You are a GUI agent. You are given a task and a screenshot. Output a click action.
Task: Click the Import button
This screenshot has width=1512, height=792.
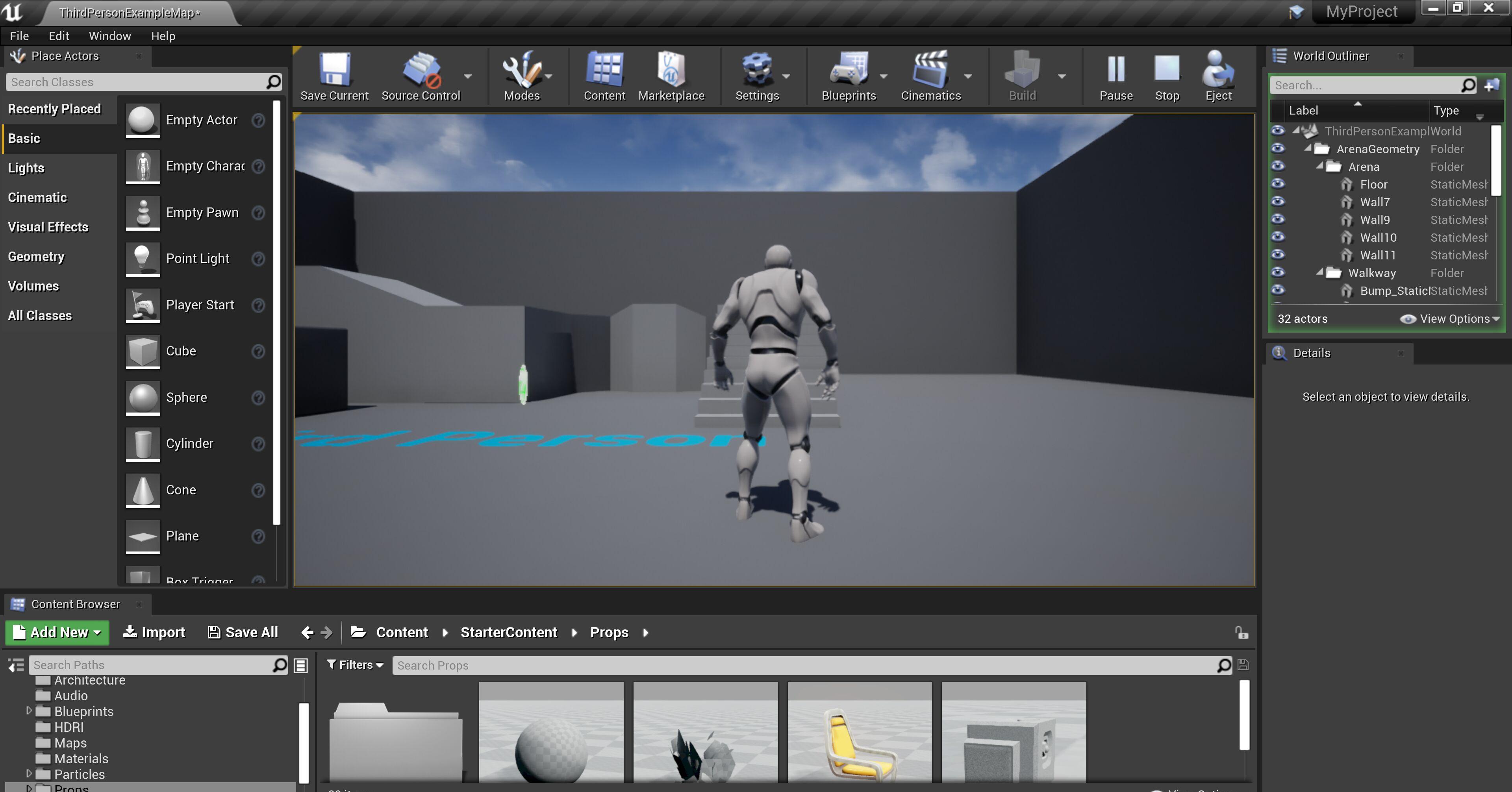coord(154,633)
